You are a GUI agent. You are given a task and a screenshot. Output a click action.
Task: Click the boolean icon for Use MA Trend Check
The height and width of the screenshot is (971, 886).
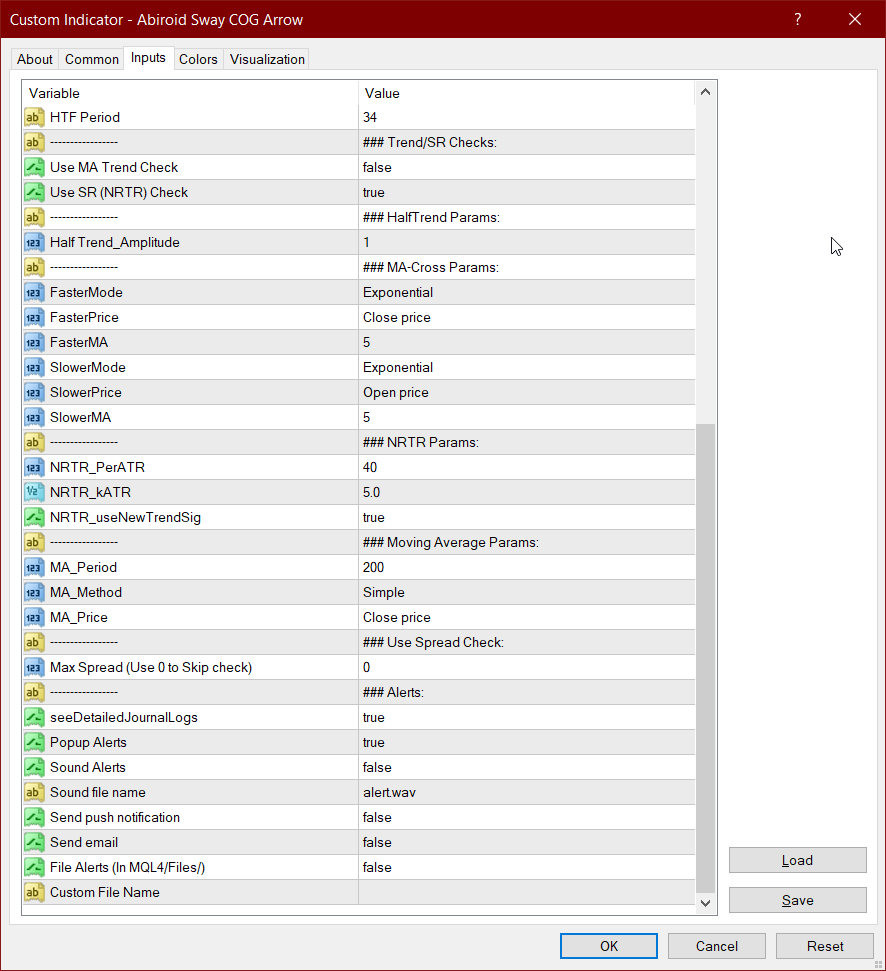click(x=34, y=167)
